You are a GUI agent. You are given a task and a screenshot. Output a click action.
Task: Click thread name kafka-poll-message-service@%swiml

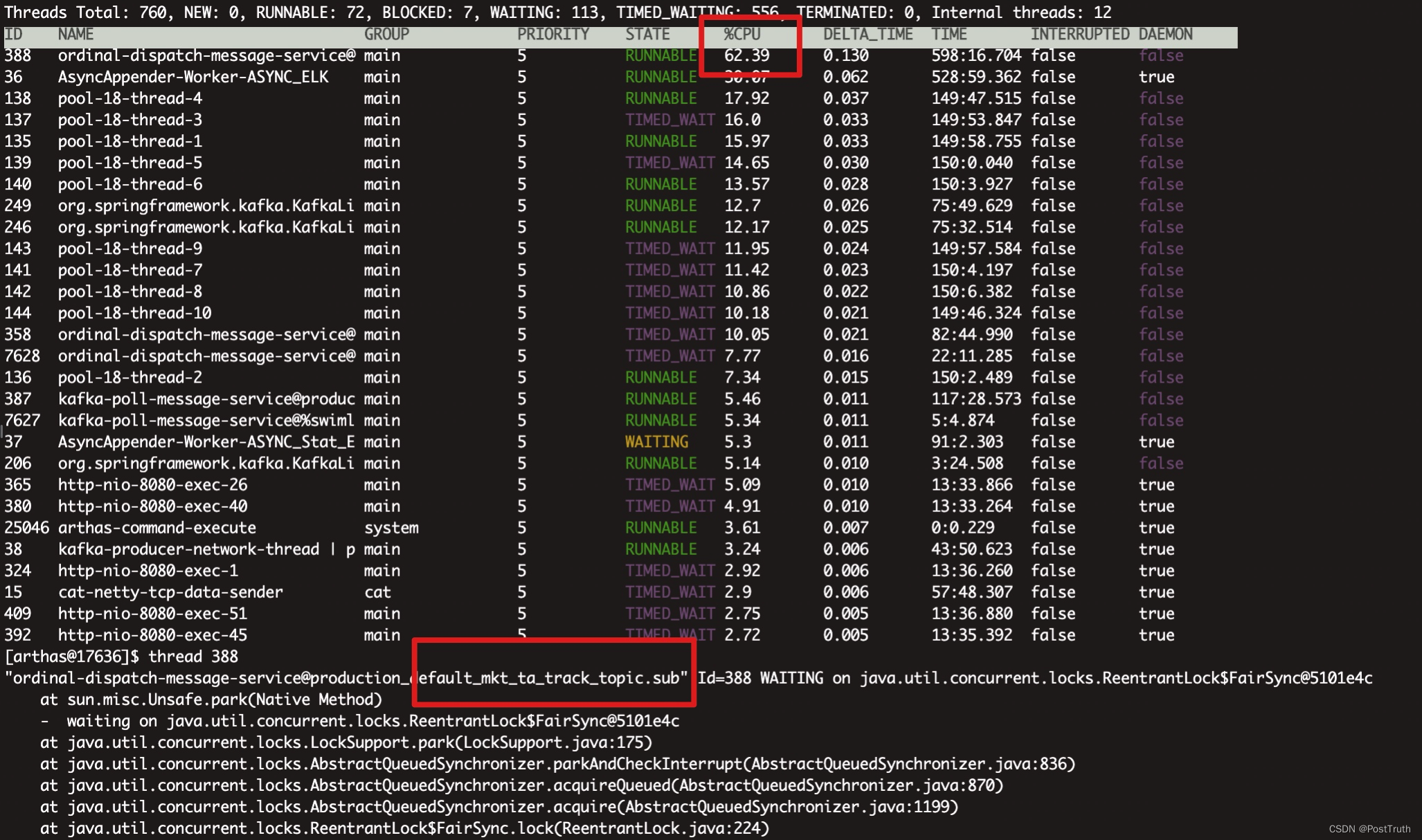coord(206,420)
